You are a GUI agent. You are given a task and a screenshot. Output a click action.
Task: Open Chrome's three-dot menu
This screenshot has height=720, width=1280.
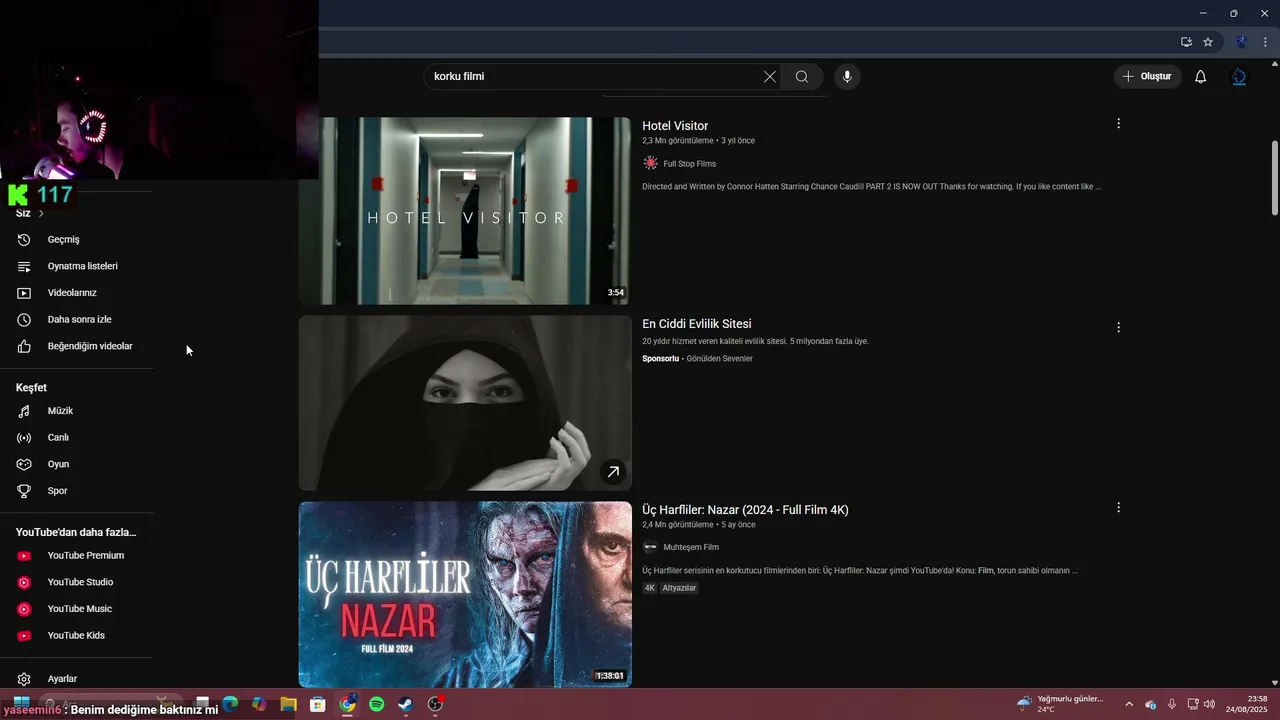coord(1265,42)
